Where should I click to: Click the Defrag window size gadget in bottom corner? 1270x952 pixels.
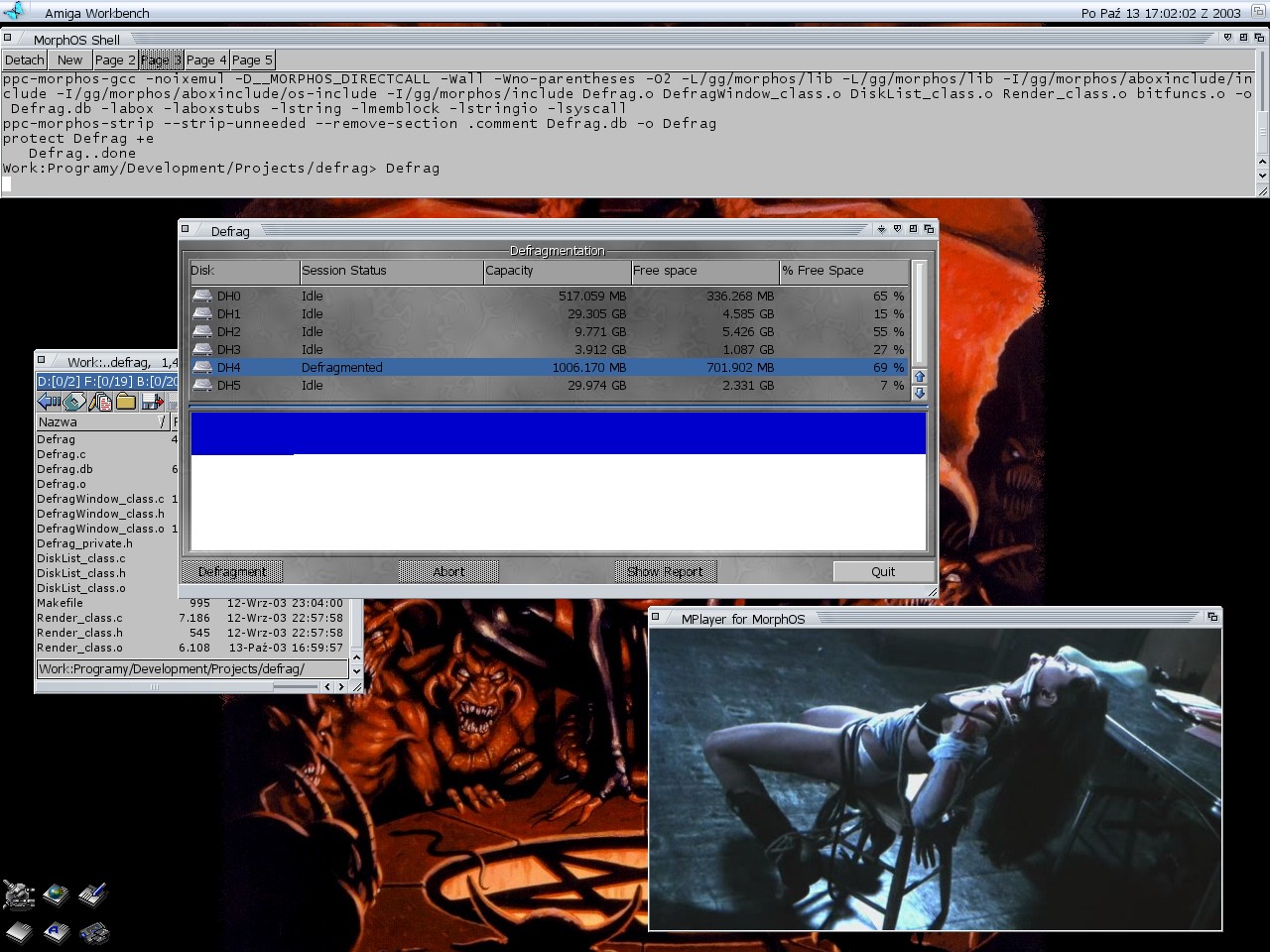[932, 592]
